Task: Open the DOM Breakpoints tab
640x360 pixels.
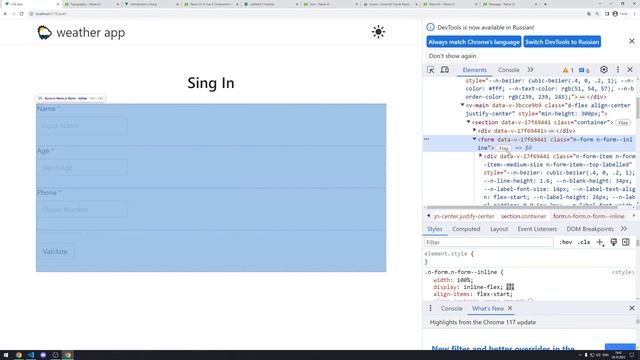Action: coord(590,229)
